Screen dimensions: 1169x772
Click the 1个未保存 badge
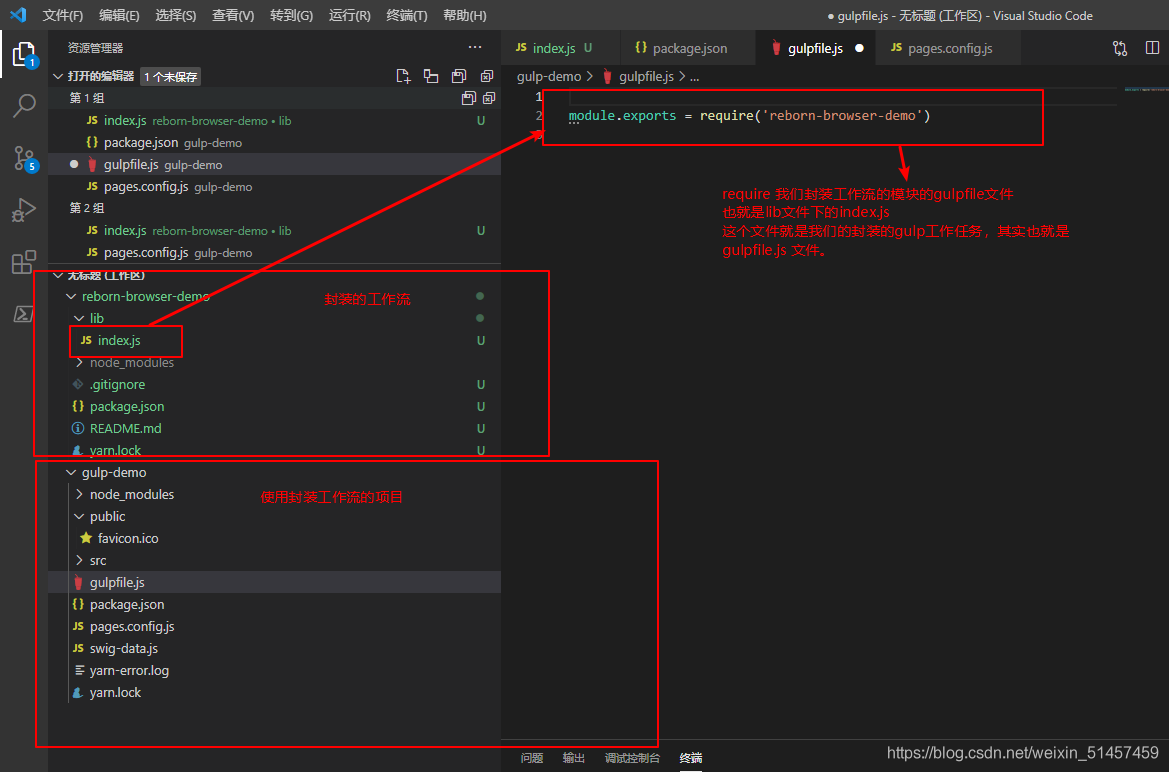170,77
